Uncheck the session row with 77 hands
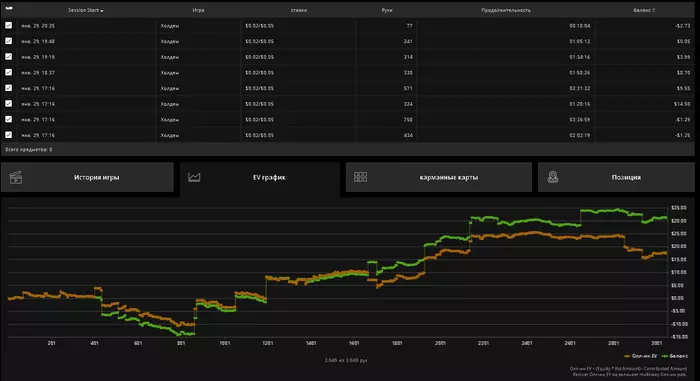Screen dimensions: 700x381 (8, 25)
